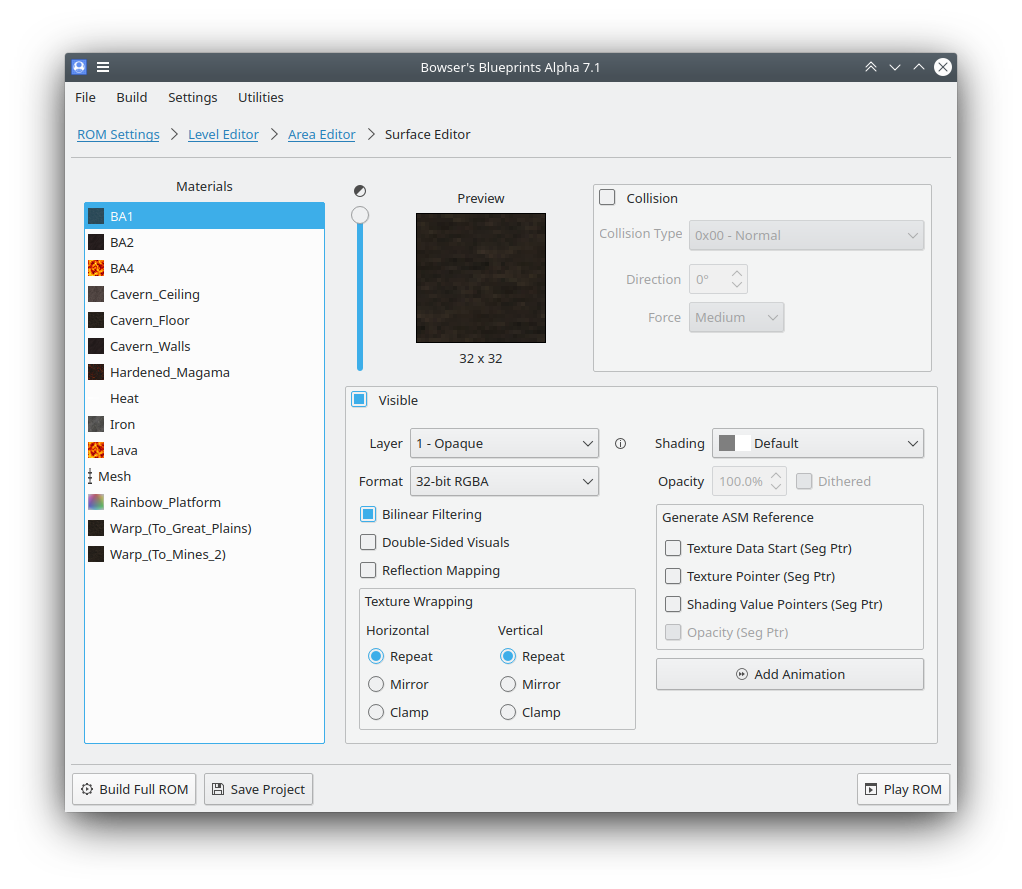Check Texture Data Start (Seg Ptr)
Screen dimensions: 1022x889
pos(673,548)
